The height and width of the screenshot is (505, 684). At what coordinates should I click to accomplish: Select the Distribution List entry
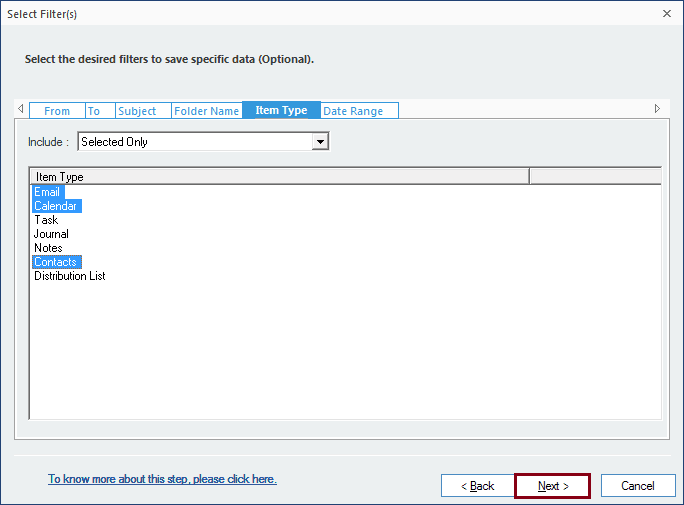[70, 276]
